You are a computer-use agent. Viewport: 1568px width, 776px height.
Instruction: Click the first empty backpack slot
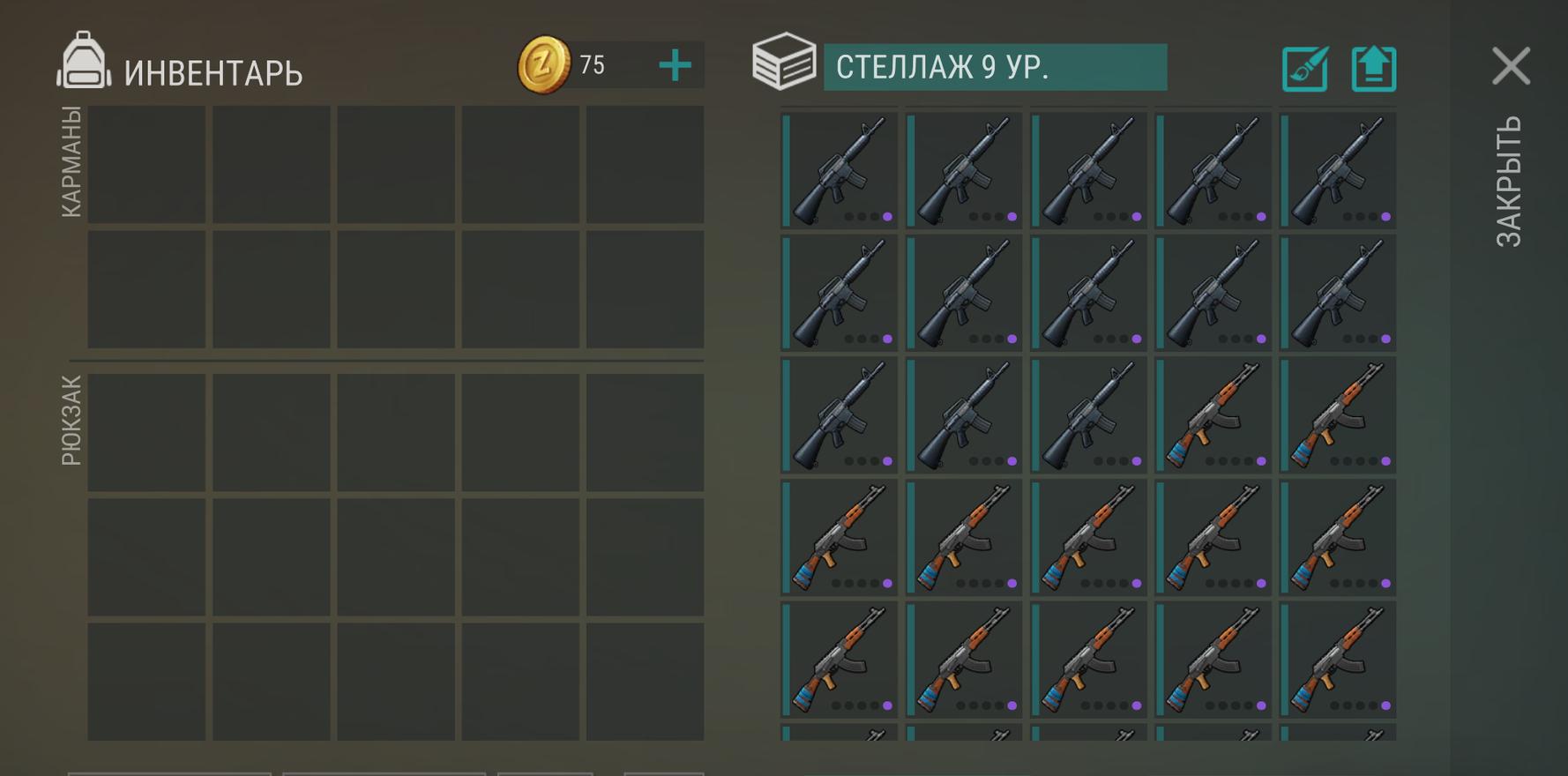click(x=146, y=433)
